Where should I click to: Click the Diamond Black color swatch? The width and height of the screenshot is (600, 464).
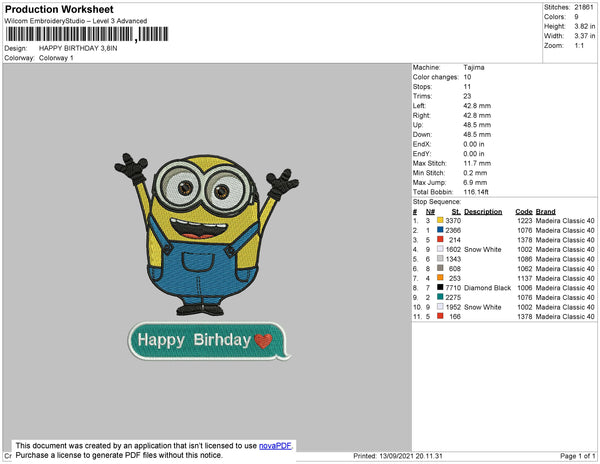pyautogui.click(x=438, y=287)
